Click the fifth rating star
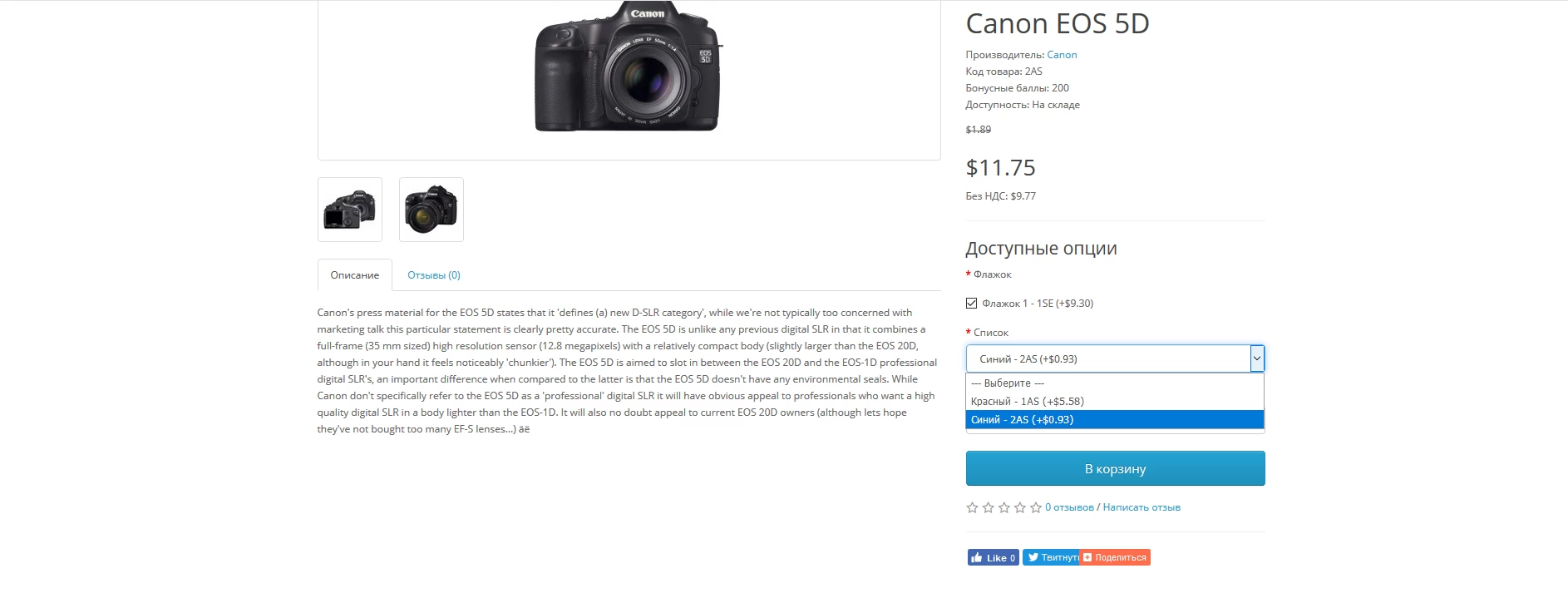 click(x=1035, y=507)
